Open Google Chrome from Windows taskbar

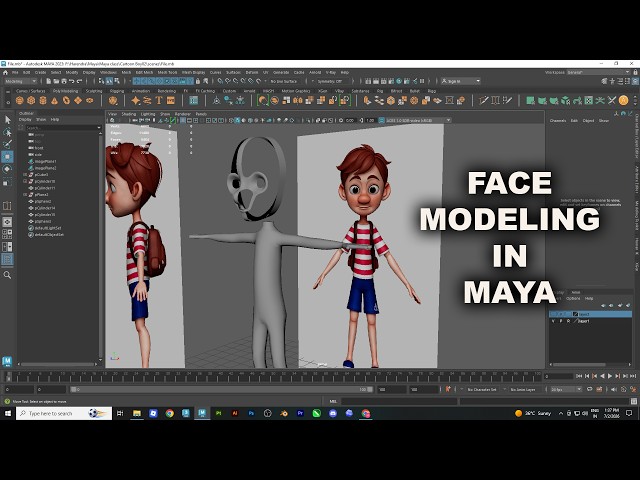pyautogui.click(x=170, y=413)
